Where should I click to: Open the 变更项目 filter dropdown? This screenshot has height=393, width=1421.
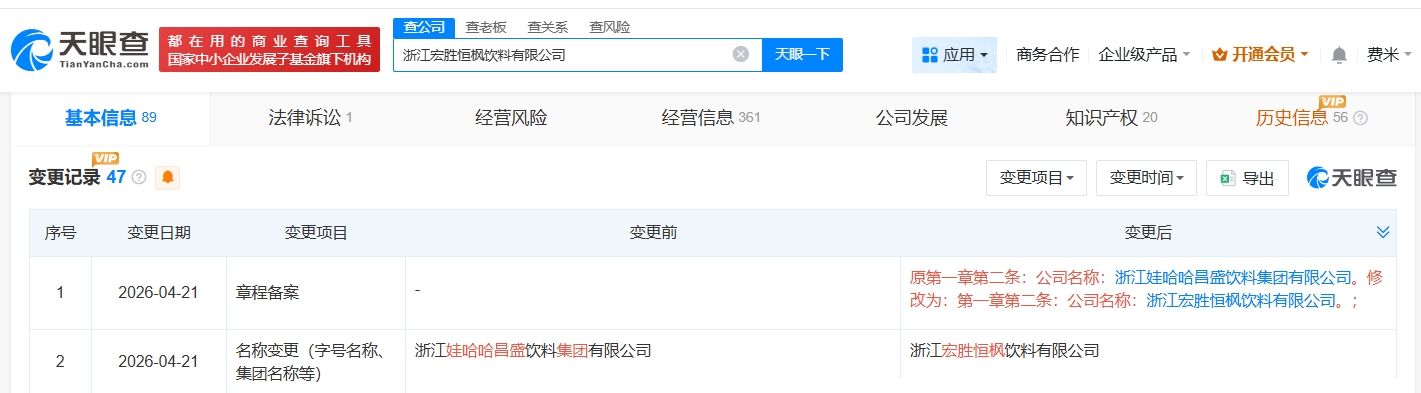tap(1036, 178)
